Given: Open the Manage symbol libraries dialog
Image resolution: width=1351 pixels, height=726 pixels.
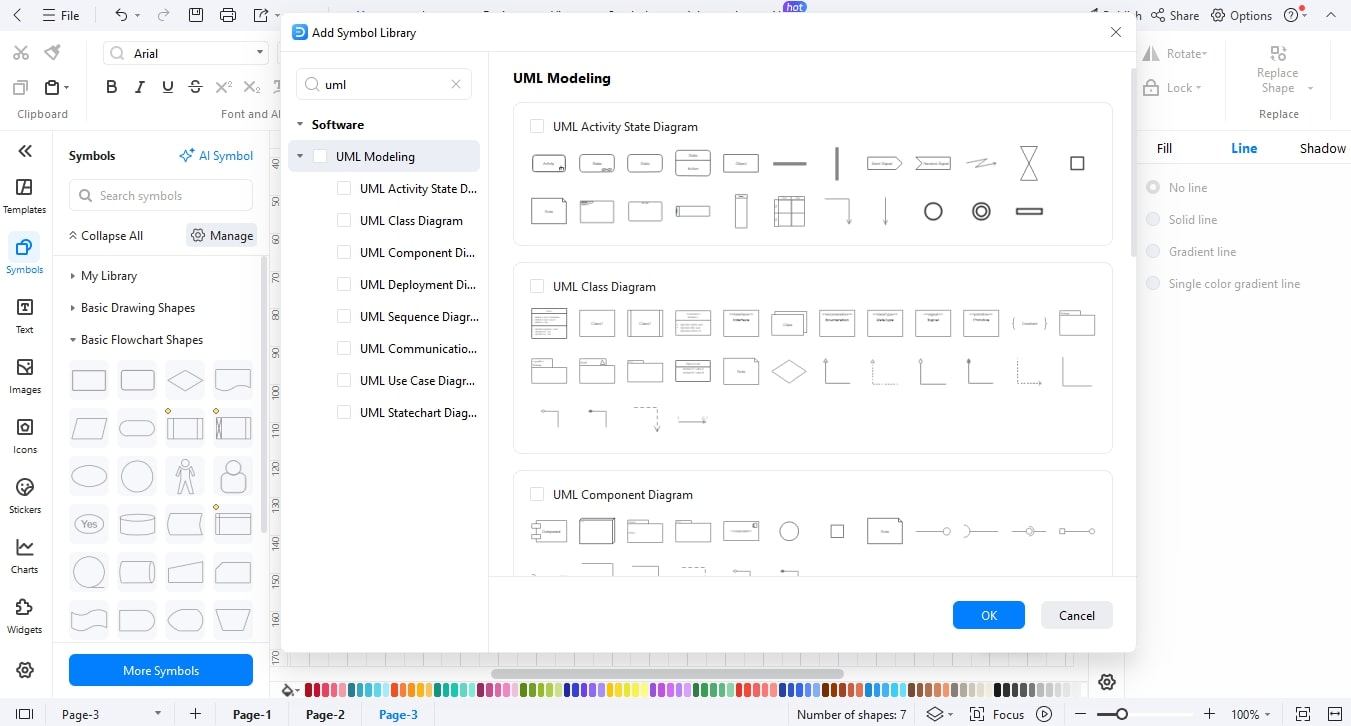Looking at the screenshot, I should (220, 235).
